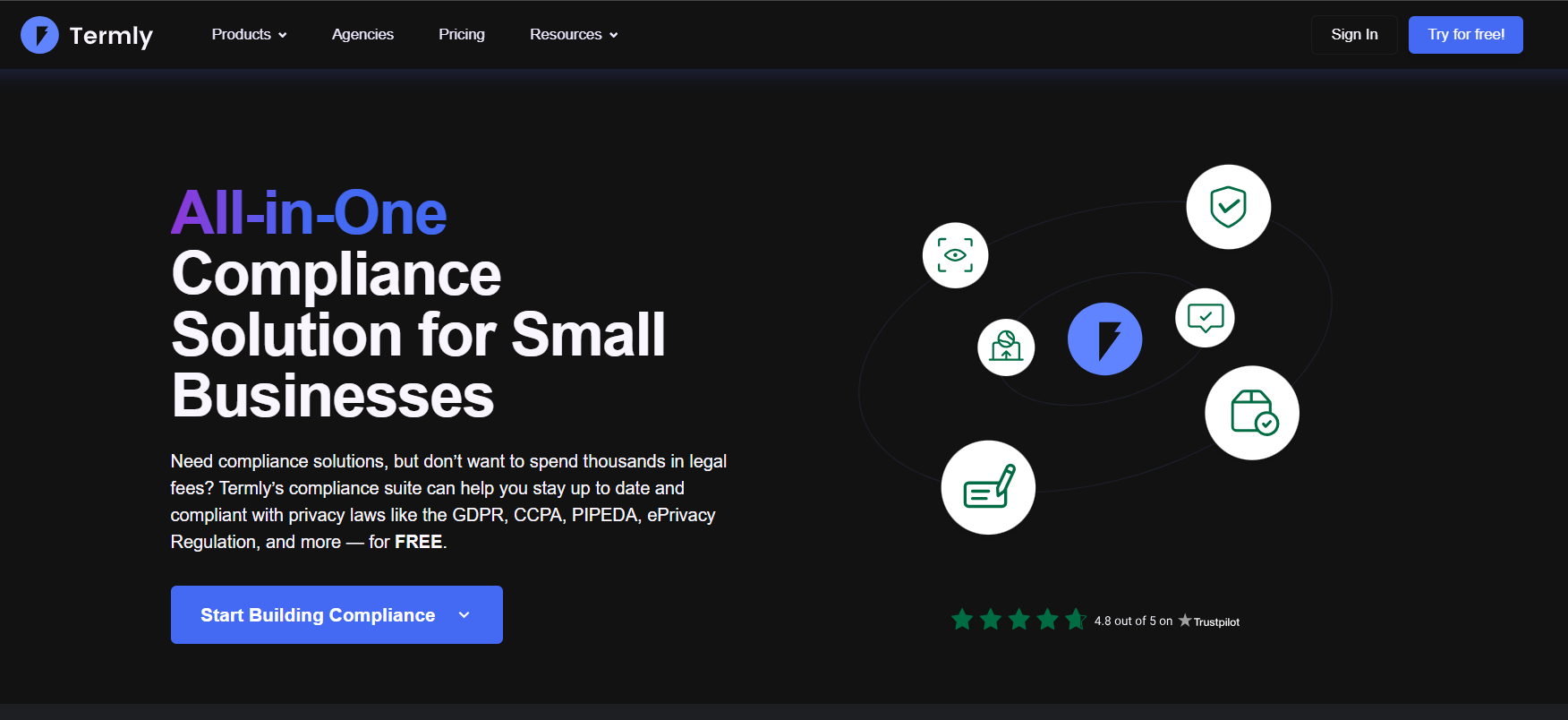Image resolution: width=1568 pixels, height=720 pixels.
Task: Expand the Resources dropdown menu
Action: (x=574, y=34)
